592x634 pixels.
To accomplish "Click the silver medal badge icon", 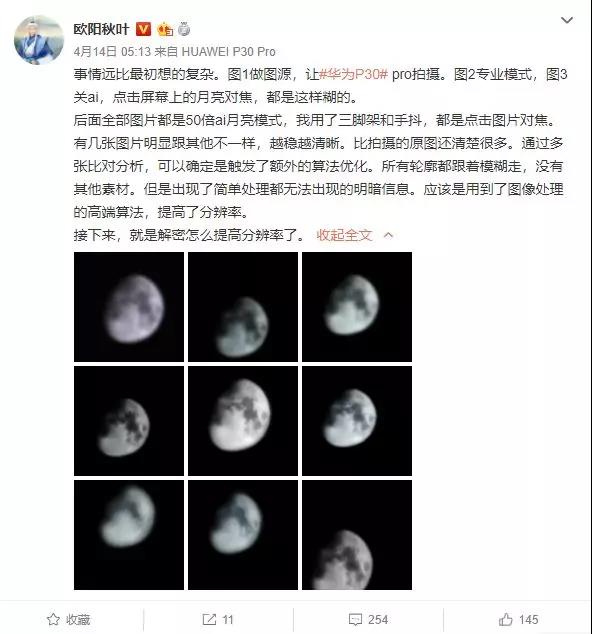I will click(x=184, y=29).
